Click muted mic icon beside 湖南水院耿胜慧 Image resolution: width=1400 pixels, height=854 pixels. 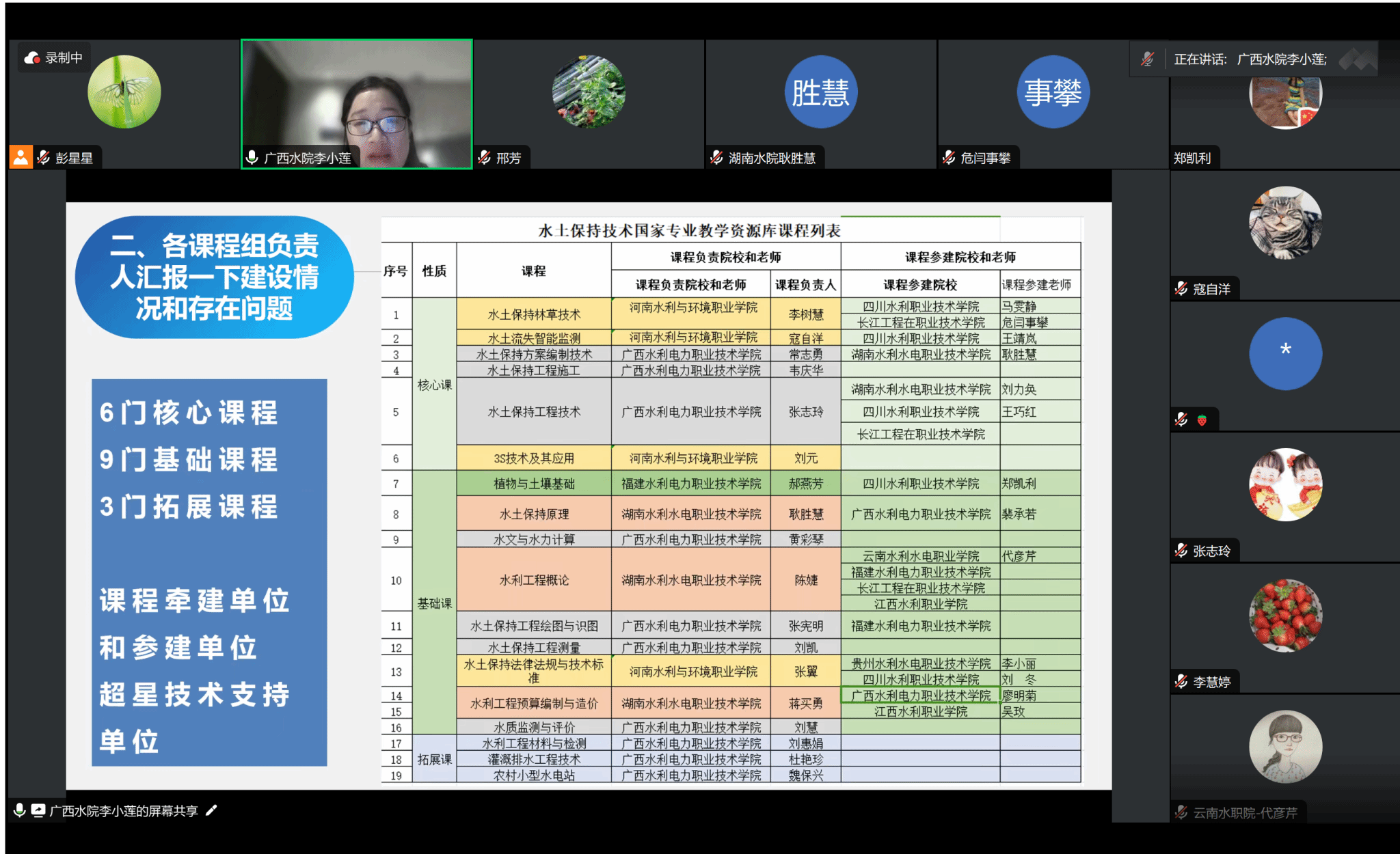tap(716, 158)
